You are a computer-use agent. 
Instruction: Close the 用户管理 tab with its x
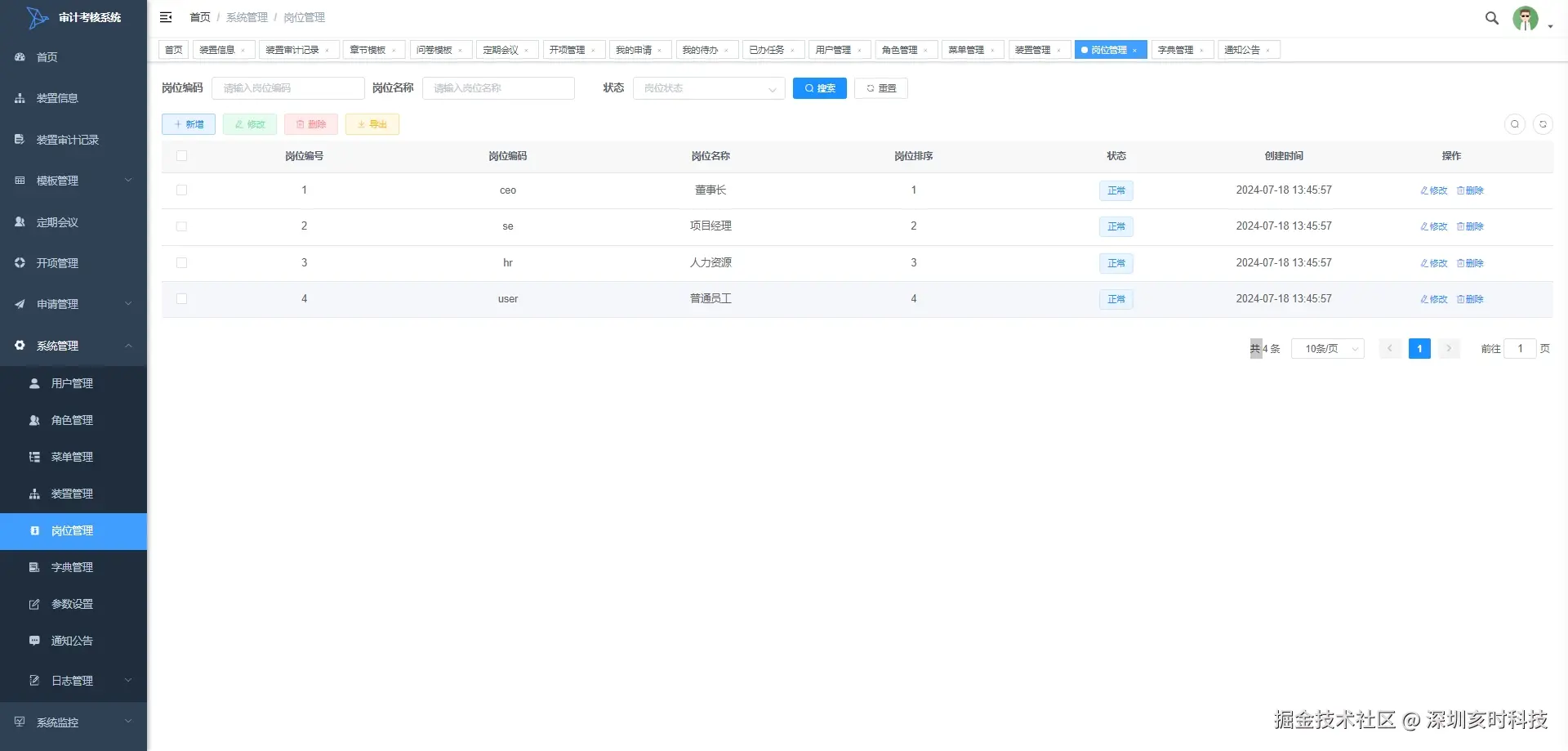point(859,51)
